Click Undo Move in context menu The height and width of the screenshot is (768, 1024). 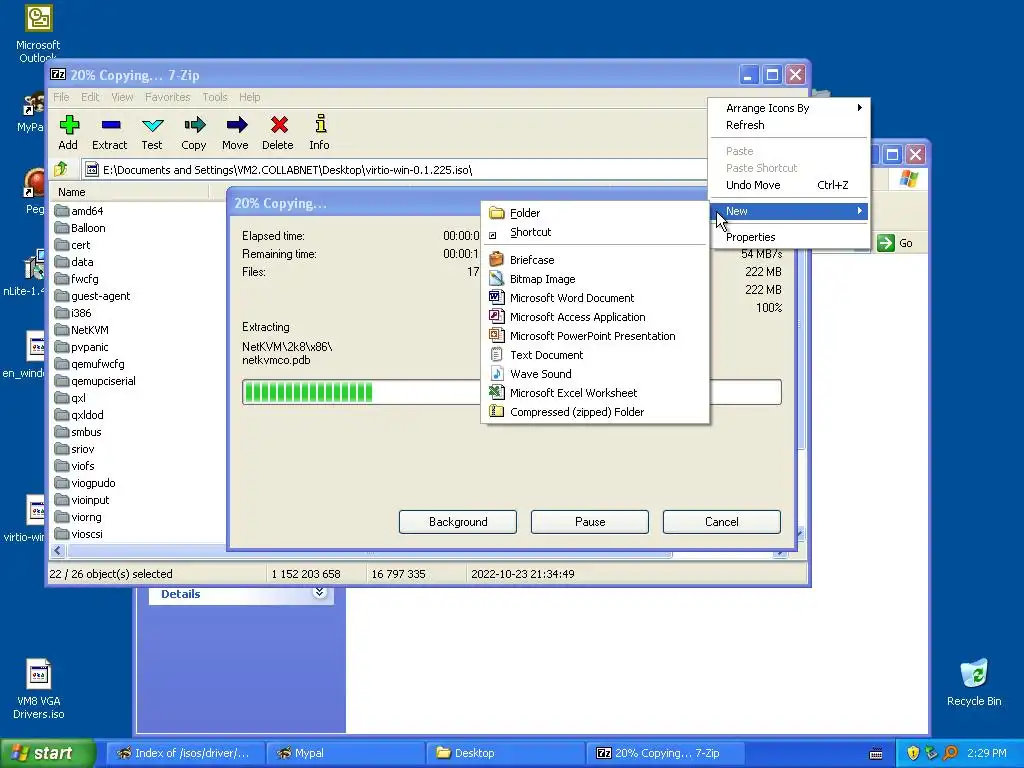[789, 185]
